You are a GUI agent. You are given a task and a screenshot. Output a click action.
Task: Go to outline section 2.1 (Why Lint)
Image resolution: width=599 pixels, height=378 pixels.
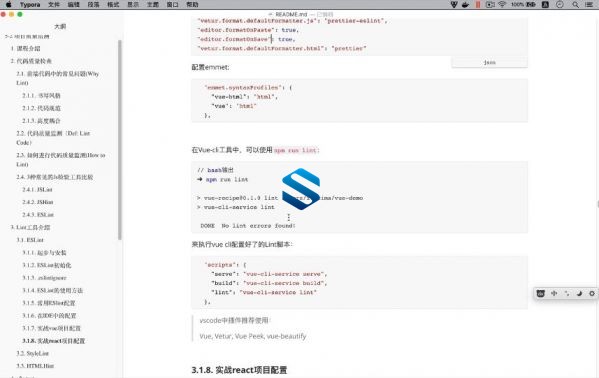pyautogui.click(x=57, y=78)
